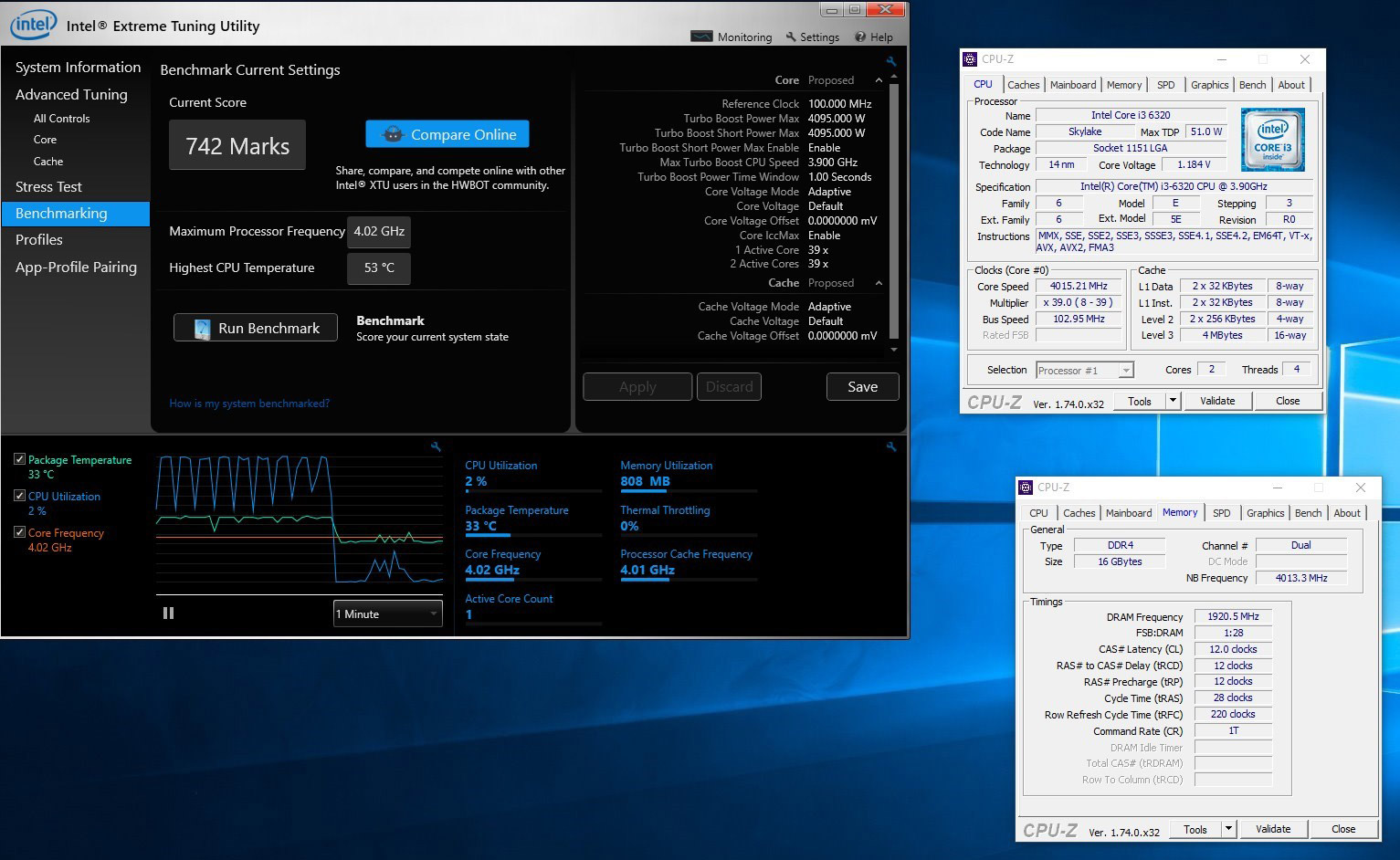Image resolution: width=1400 pixels, height=860 pixels.
Task: Toggle the CPU Utilization checkbox
Action: click(19, 496)
